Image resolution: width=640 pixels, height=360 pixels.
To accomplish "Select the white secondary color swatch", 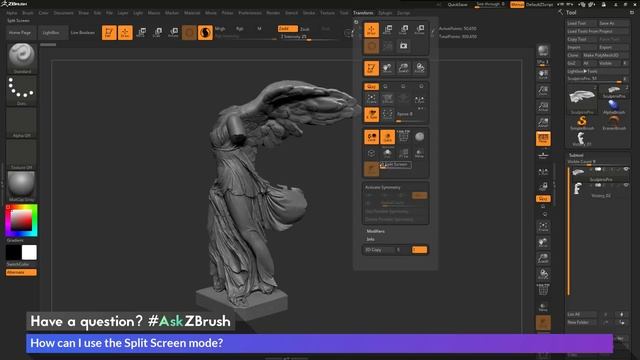I will click(x=29, y=253).
